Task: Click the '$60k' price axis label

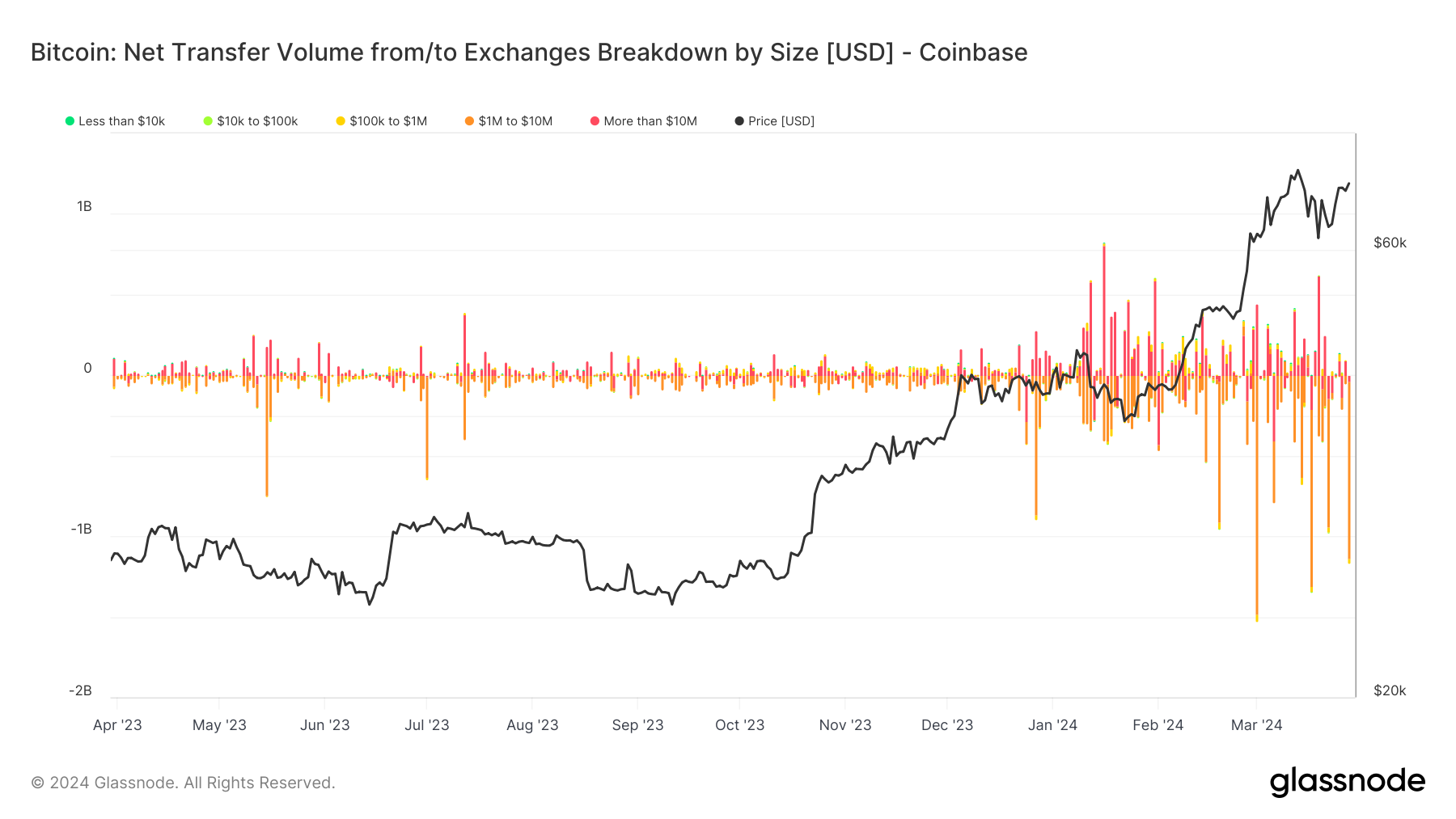Action: (1390, 243)
